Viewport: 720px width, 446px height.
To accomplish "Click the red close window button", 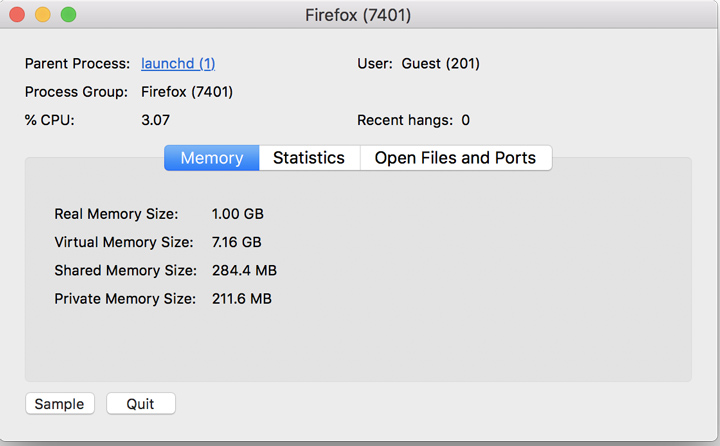I will pyautogui.click(x=17, y=15).
